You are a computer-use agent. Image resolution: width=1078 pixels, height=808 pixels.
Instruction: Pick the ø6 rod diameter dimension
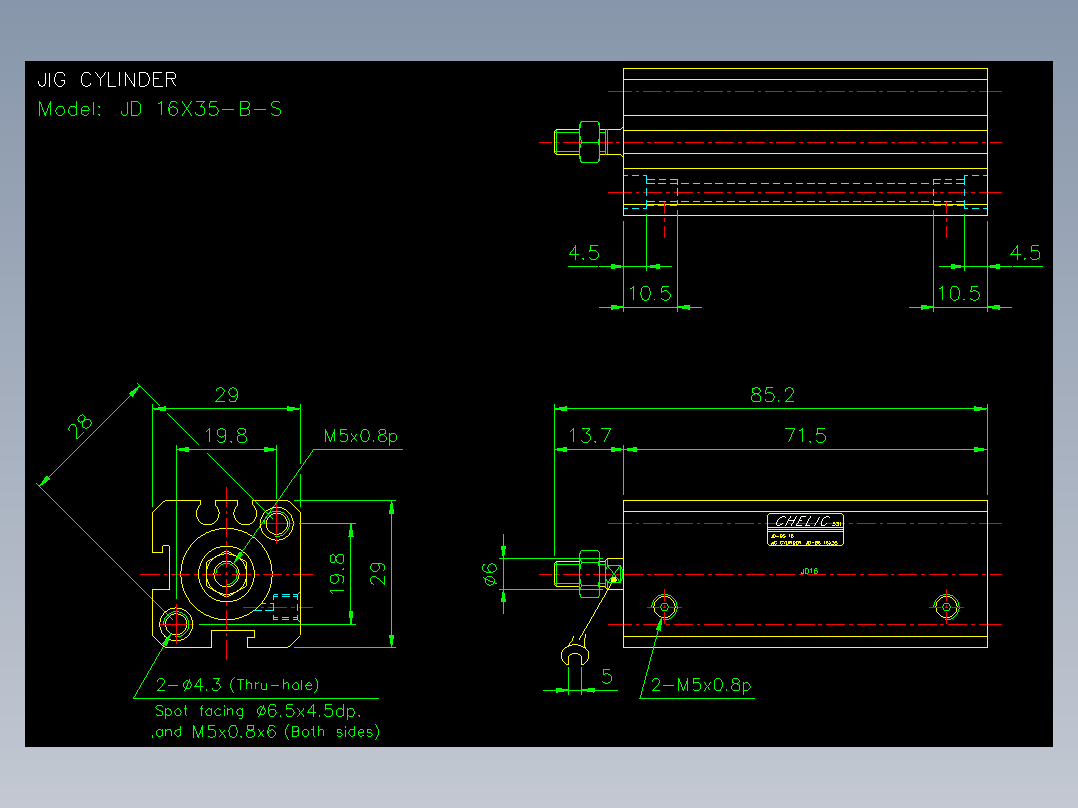490,574
